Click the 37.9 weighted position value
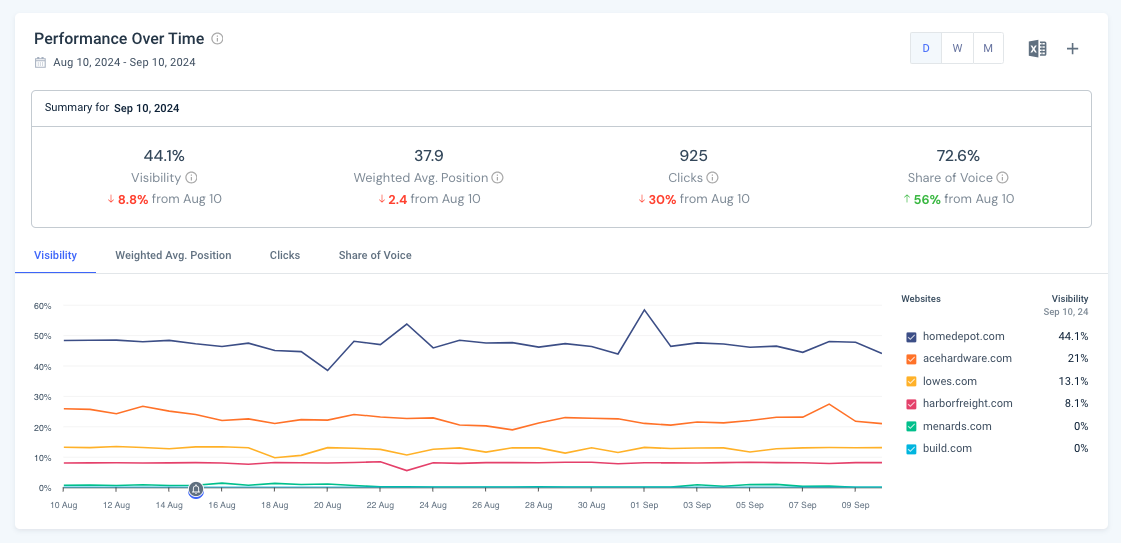Viewport: 1121px width, 543px height. 428,156
